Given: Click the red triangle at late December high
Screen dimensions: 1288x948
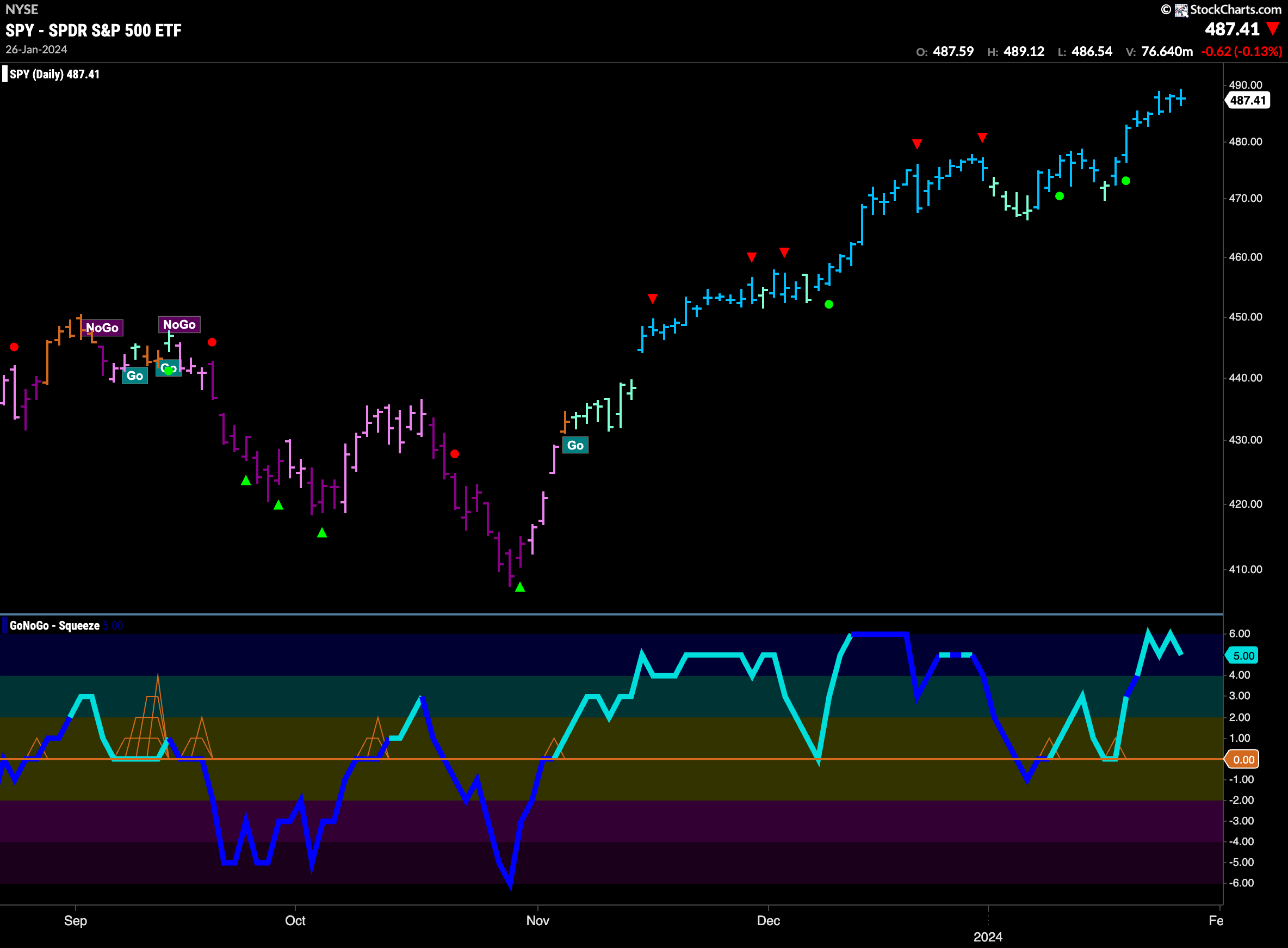Looking at the screenshot, I should tap(982, 138).
